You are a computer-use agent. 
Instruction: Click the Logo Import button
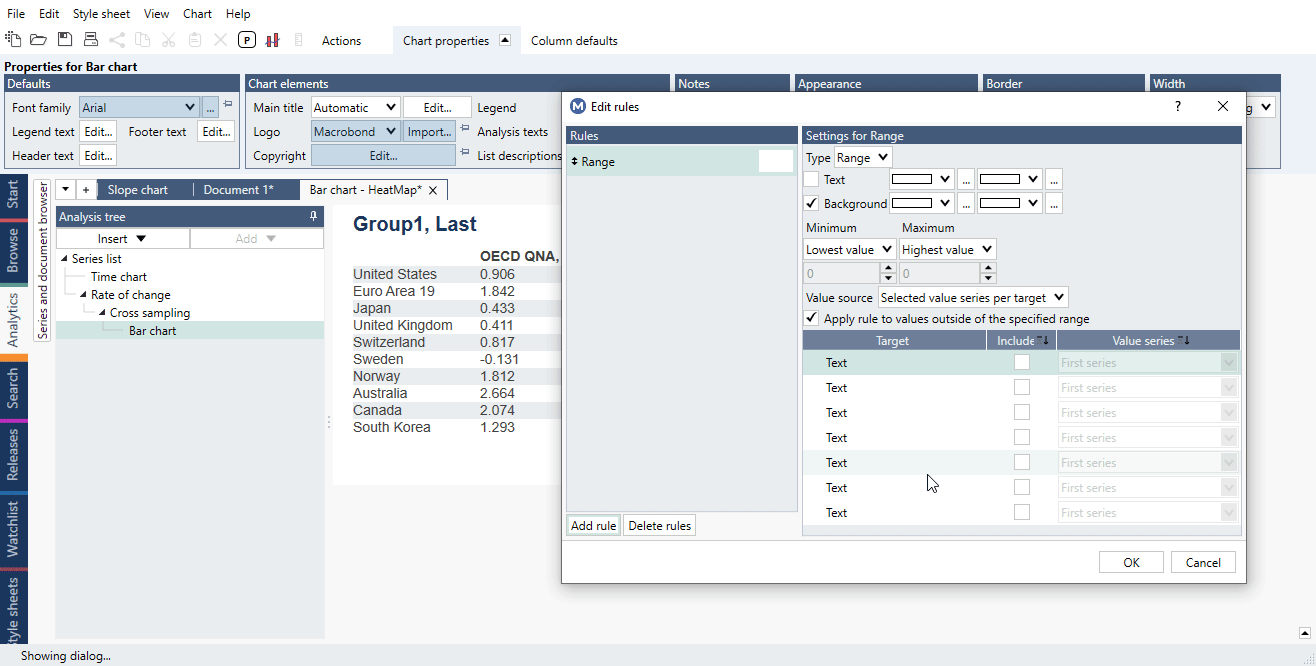[429, 131]
